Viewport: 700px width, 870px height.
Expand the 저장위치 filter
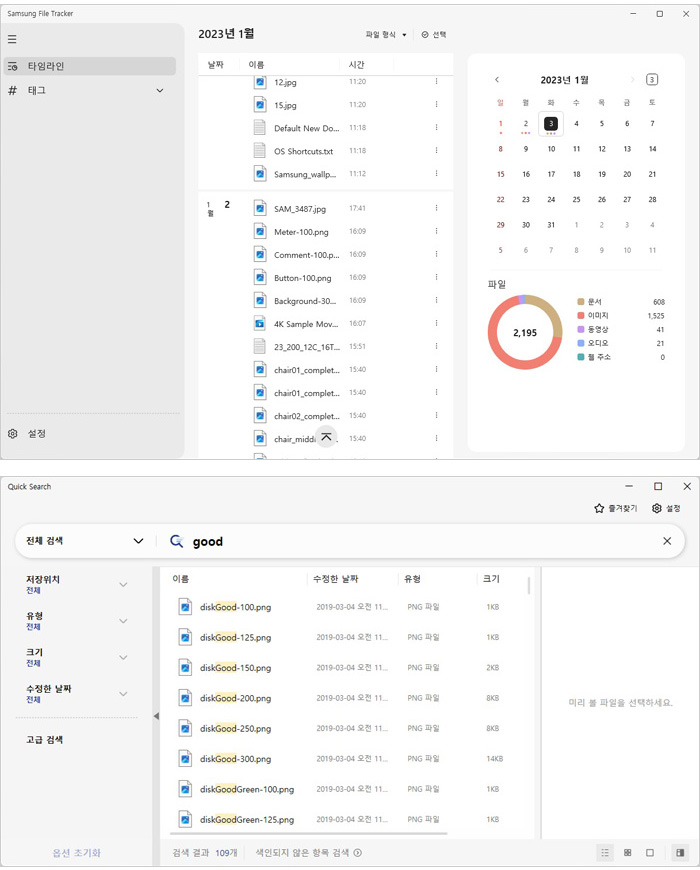pos(123,585)
